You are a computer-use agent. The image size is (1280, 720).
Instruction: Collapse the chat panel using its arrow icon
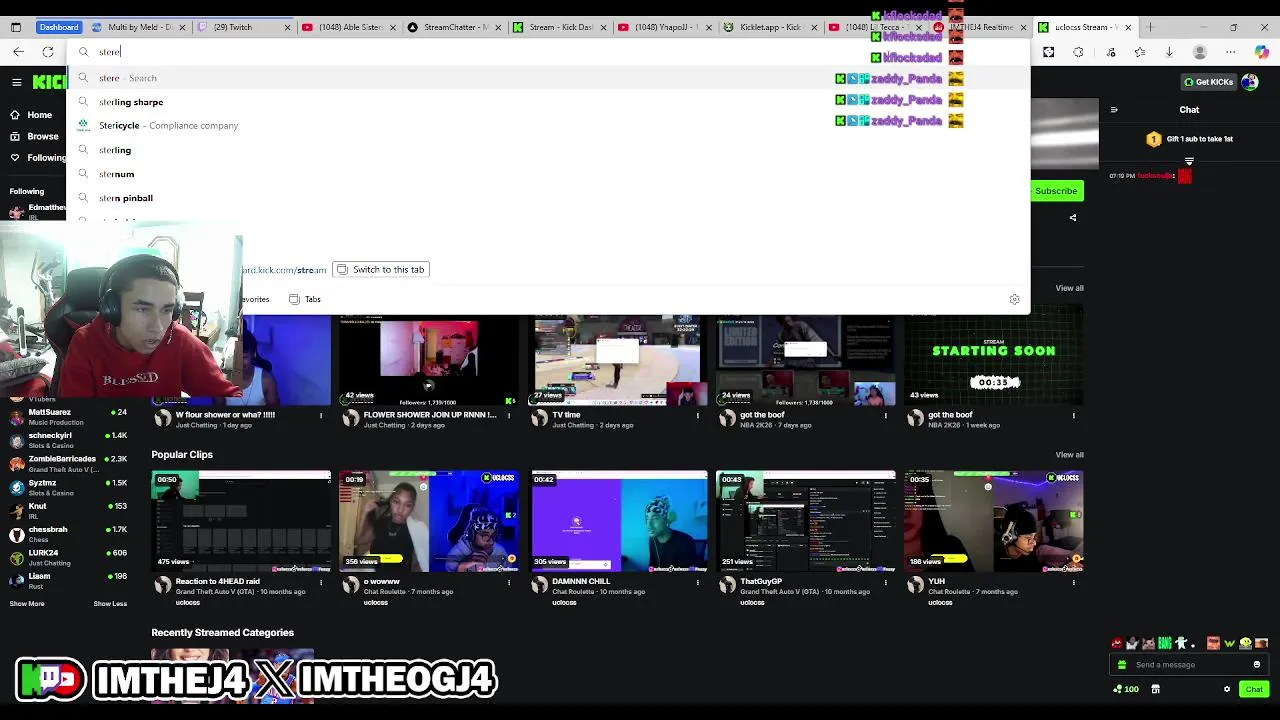(x=1114, y=110)
